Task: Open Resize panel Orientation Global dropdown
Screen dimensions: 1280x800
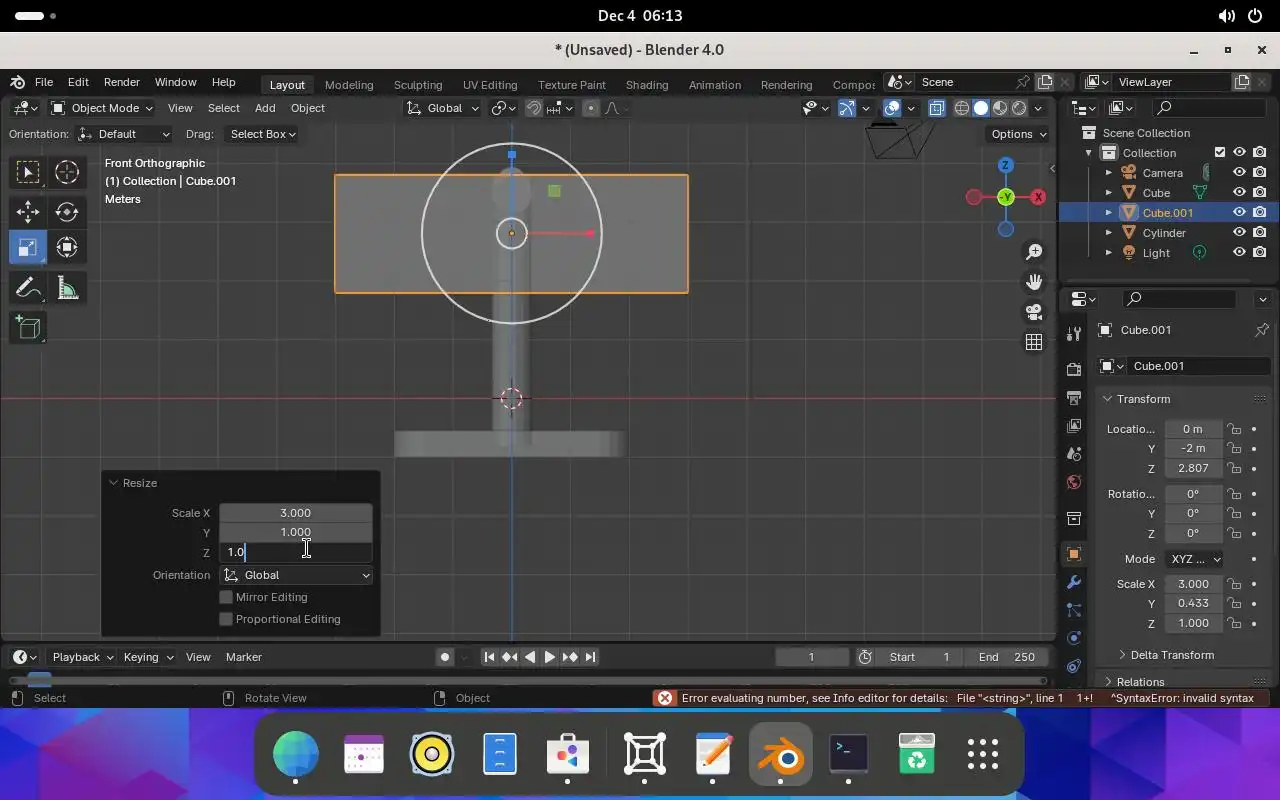Action: [296, 575]
